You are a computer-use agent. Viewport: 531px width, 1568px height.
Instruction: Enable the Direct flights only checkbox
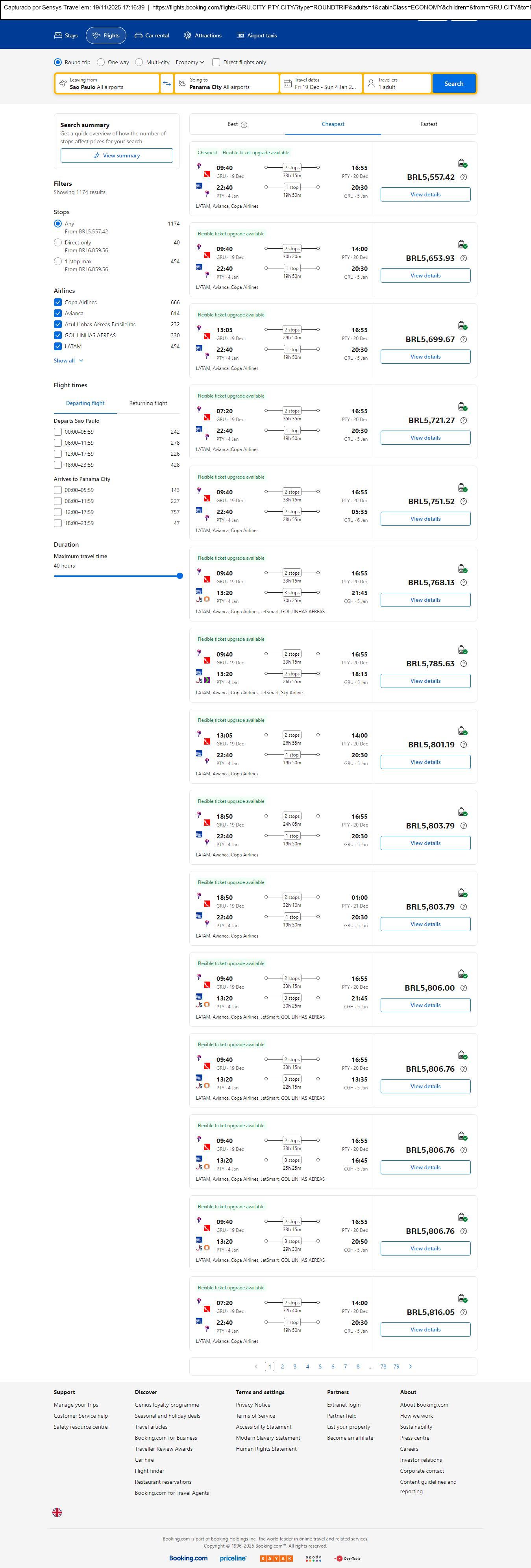click(x=216, y=62)
